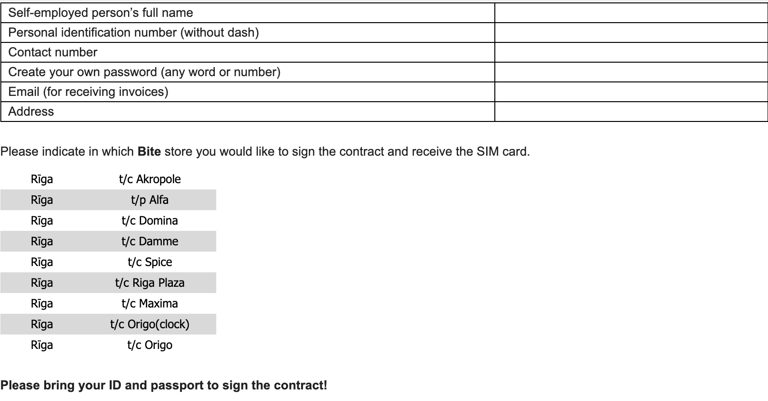Select the t/p Alfa store row
The image size is (768, 401).
click(x=108, y=200)
